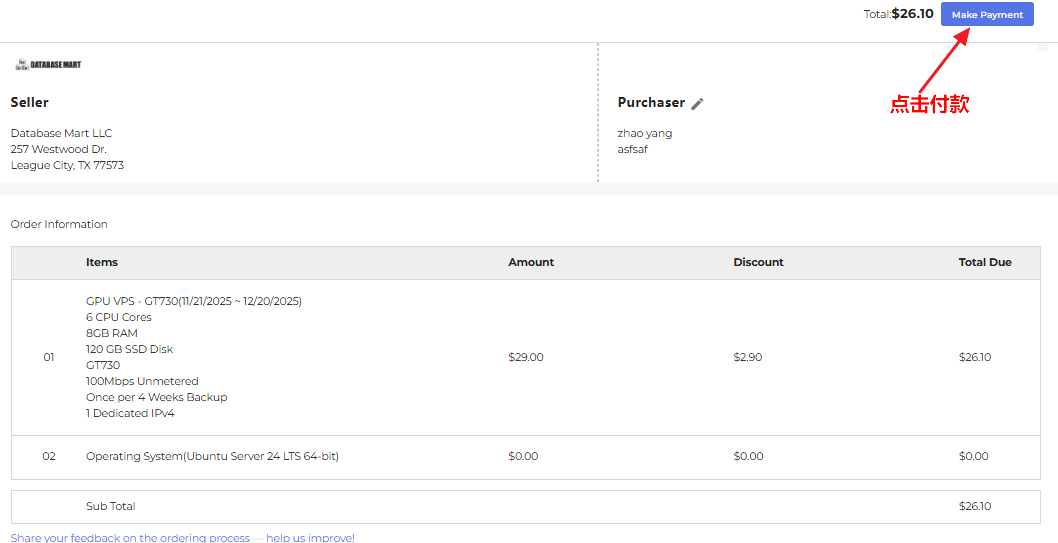Image resolution: width=1058 pixels, height=543 pixels.
Task: Click the Amount column header
Action: [x=530, y=262]
